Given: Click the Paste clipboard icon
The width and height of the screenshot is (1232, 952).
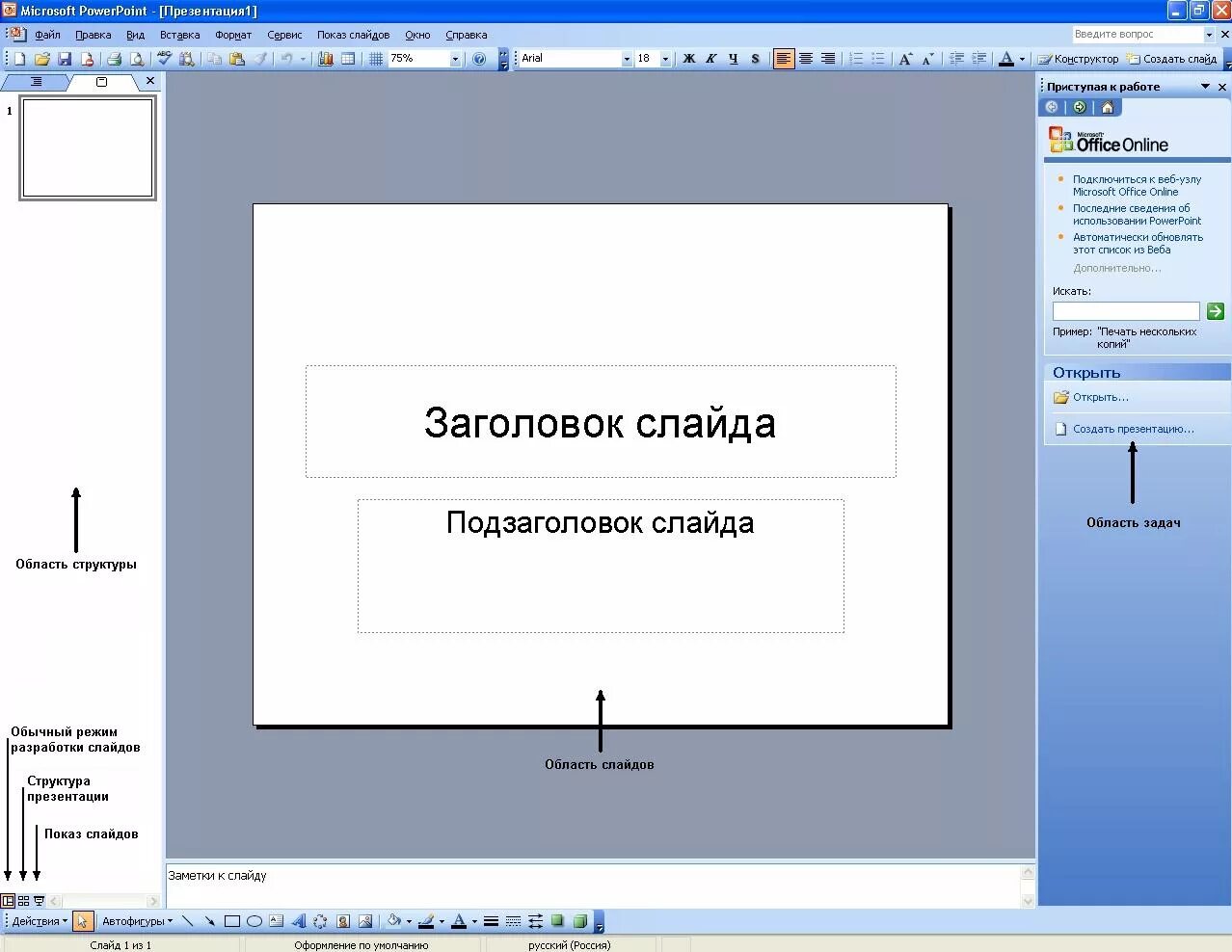Looking at the screenshot, I should click(236, 59).
